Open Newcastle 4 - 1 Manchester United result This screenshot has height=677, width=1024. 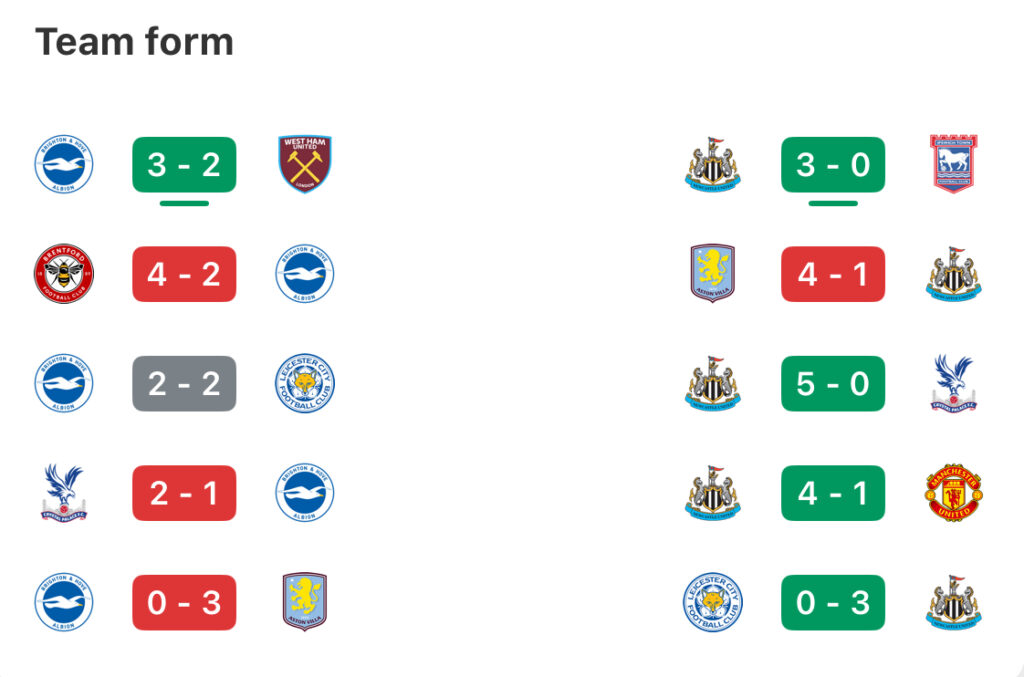(833, 493)
